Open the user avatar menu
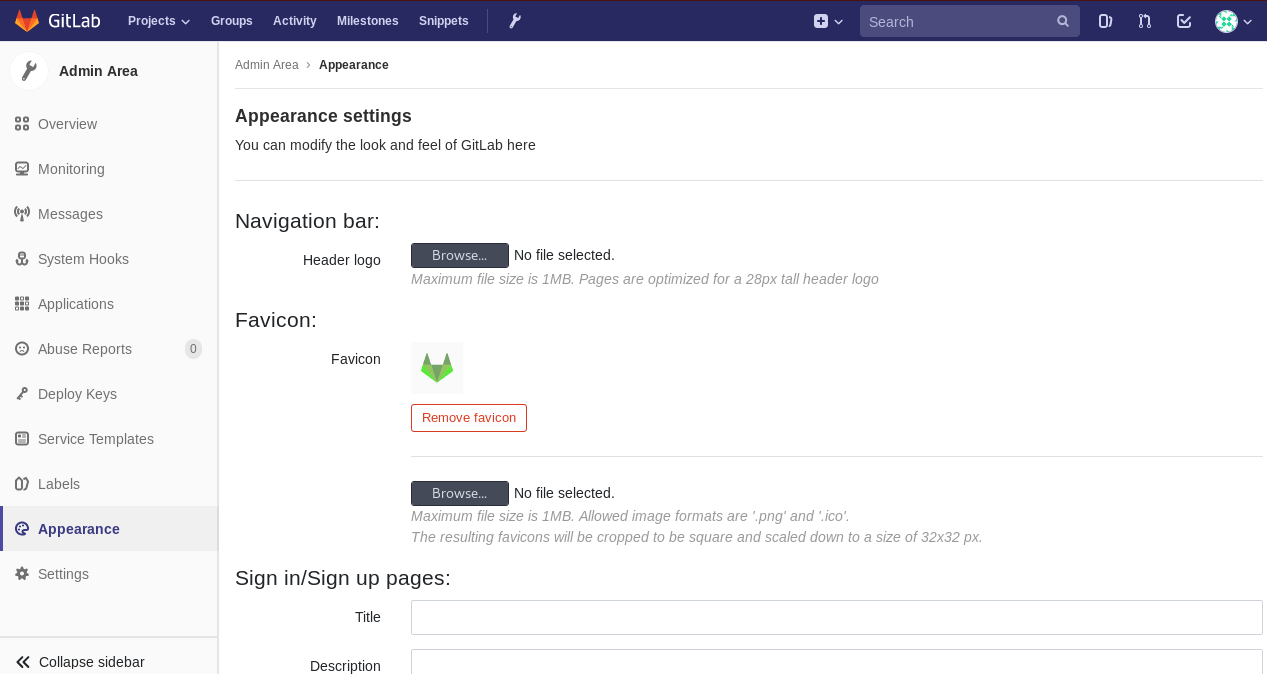Screen dimensions: 1267x674 (x=1233, y=21)
